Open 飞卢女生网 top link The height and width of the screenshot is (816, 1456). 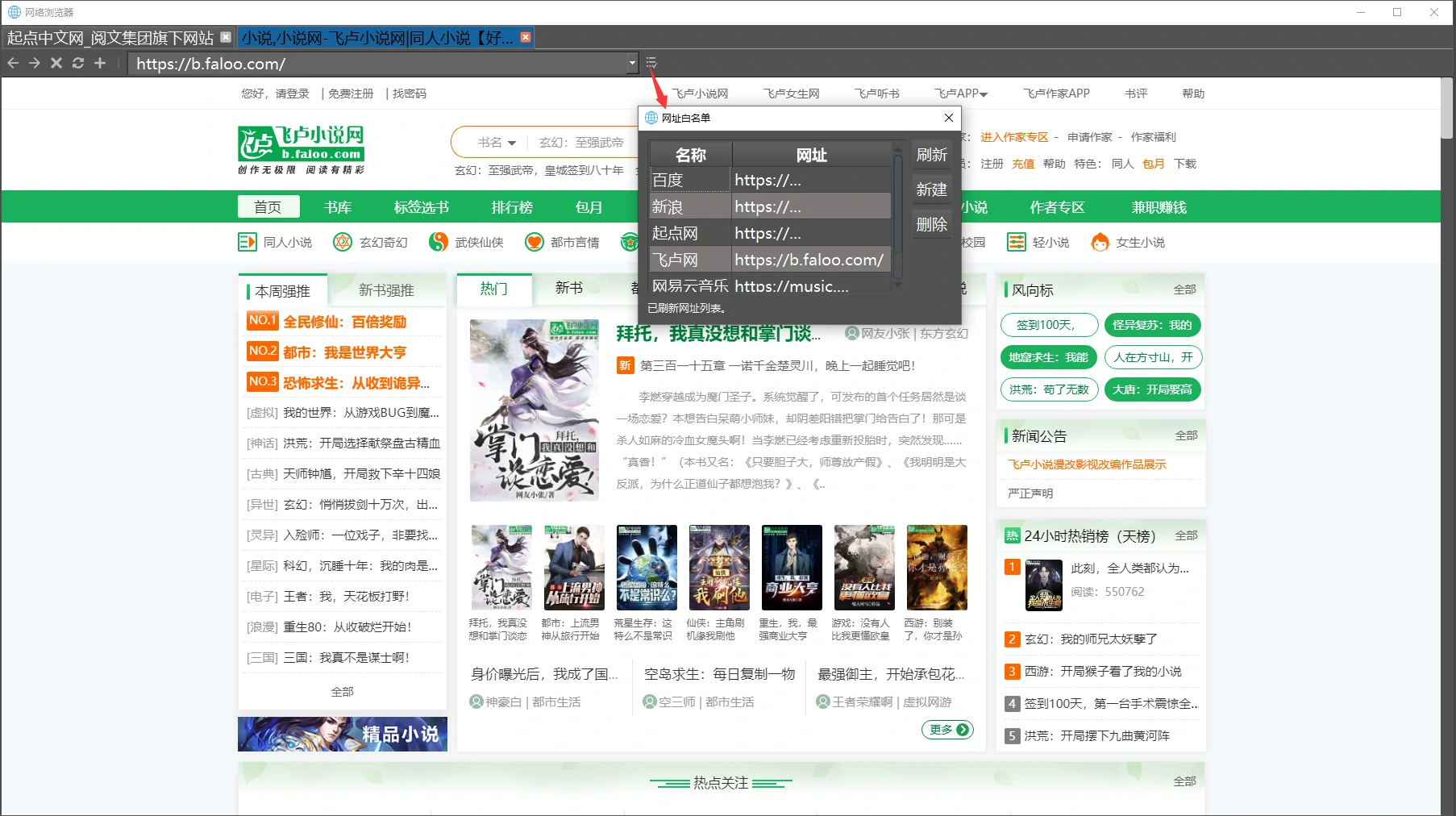[x=791, y=94]
